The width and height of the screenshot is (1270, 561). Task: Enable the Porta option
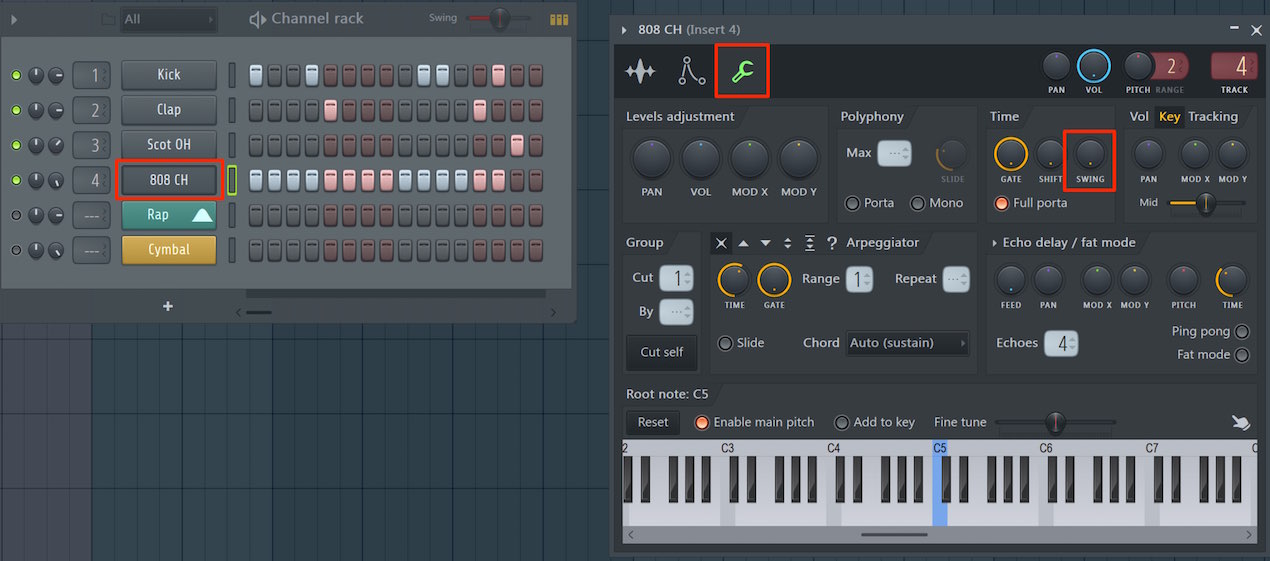tap(853, 203)
